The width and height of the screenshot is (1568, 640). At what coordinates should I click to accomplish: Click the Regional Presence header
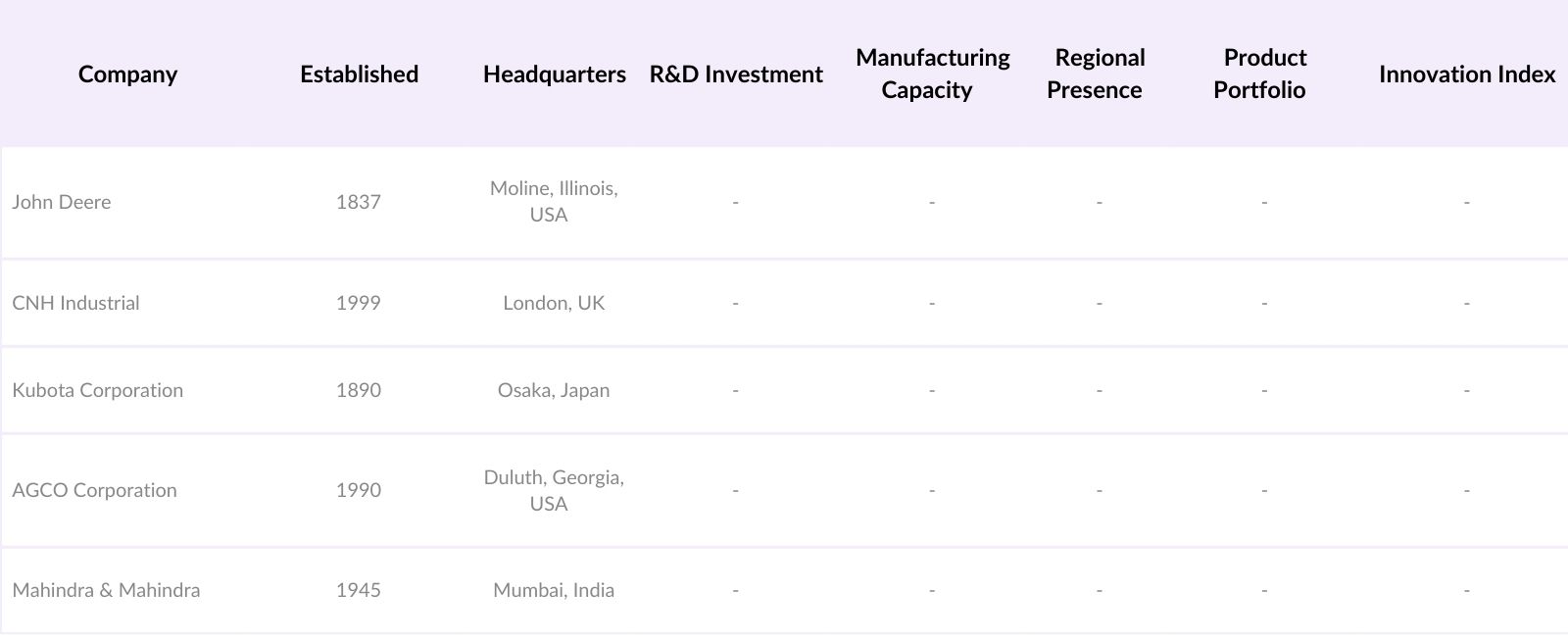click(x=1099, y=74)
